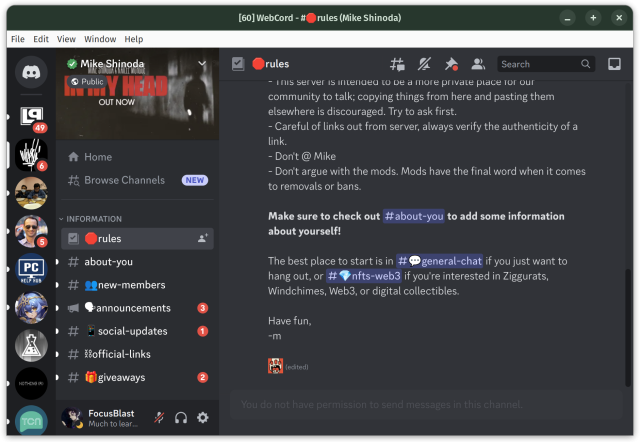Viewport: 640px width, 442px height.
Task: Select the rules channel in sidebar
Action: point(137,238)
